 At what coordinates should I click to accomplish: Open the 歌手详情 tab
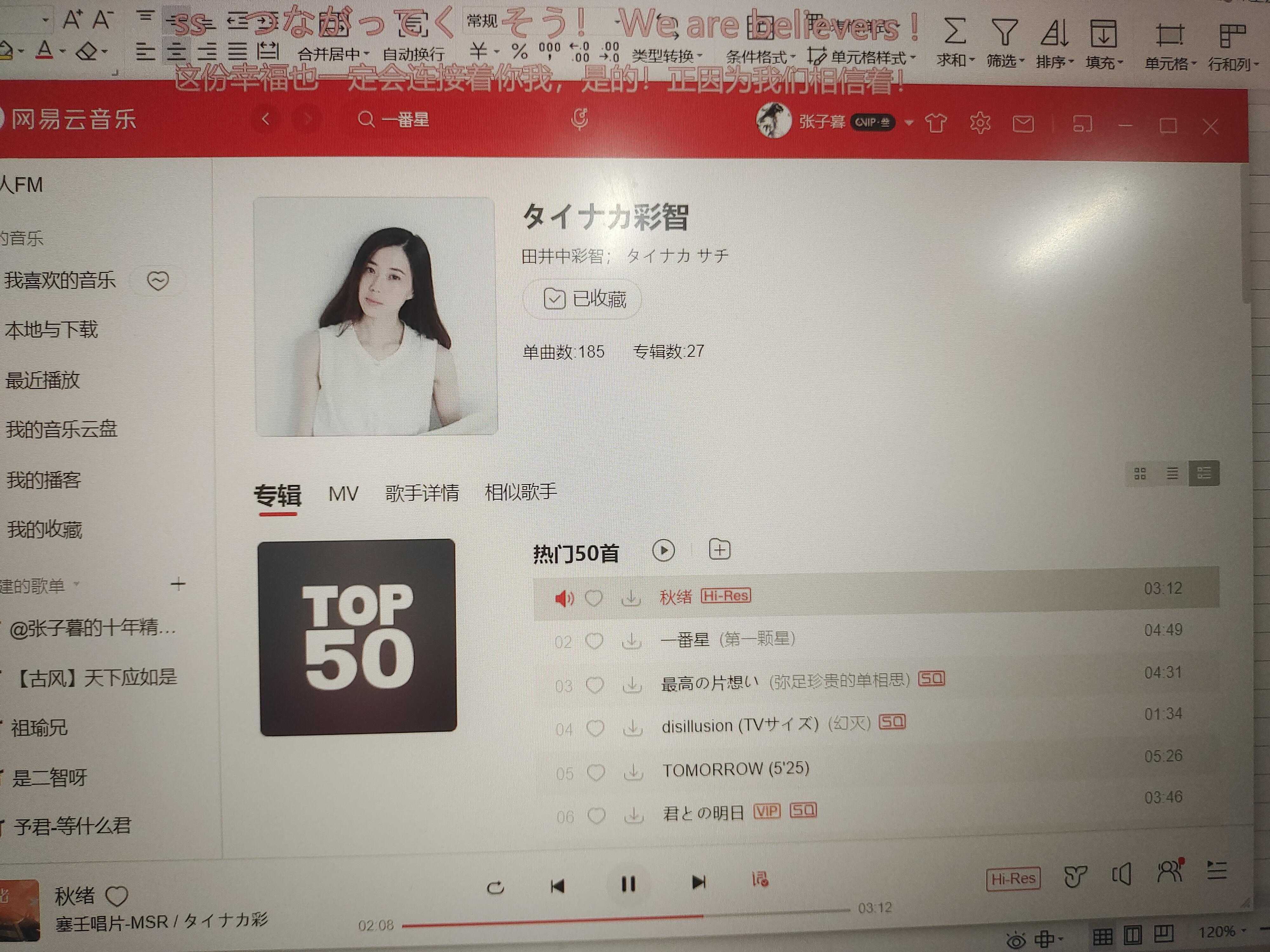pos(422,493)
